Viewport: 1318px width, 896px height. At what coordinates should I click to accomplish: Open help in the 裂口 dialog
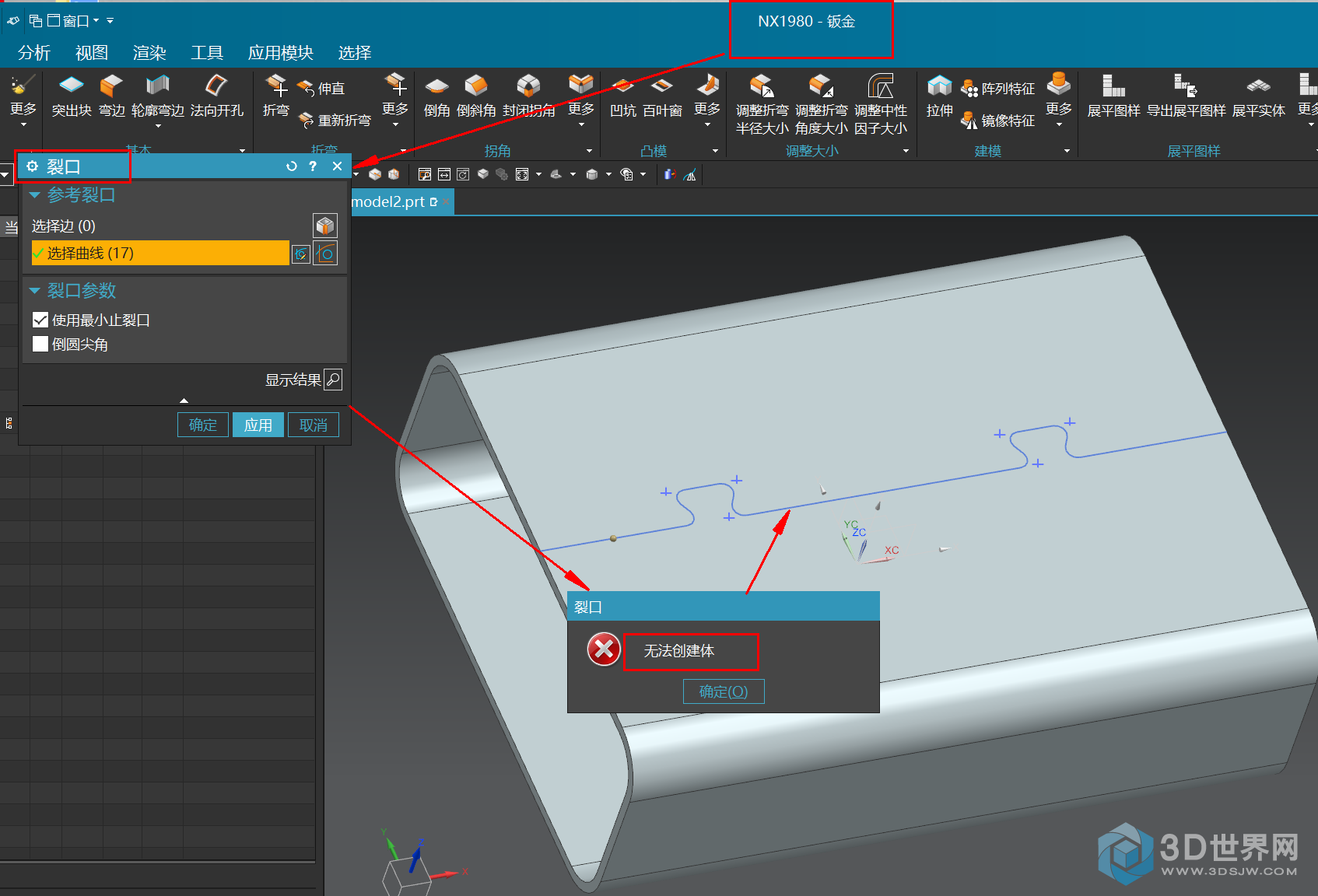click(313, 166)
